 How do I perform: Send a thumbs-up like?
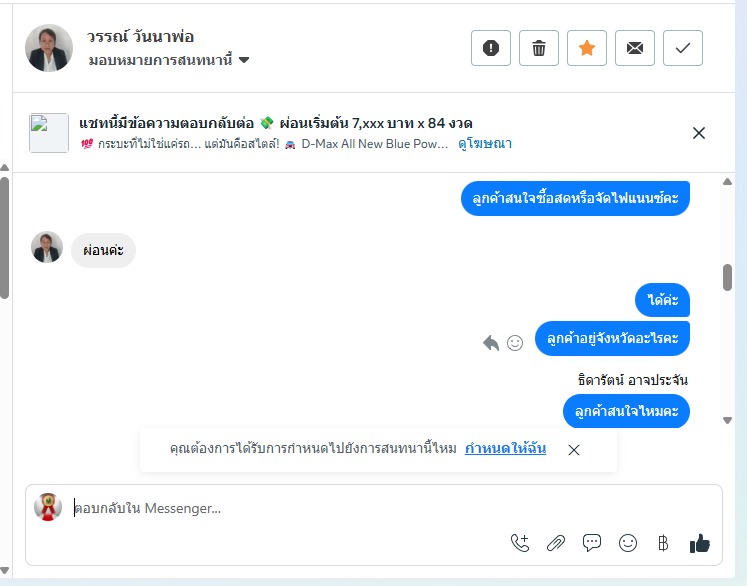click(700, 543)
